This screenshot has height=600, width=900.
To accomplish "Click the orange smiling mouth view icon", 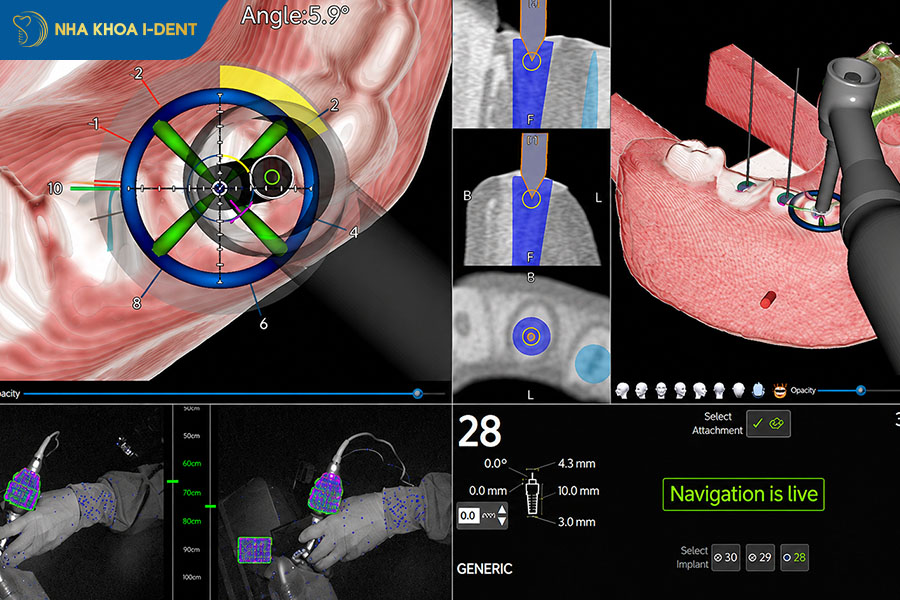I will pos(779,391).
